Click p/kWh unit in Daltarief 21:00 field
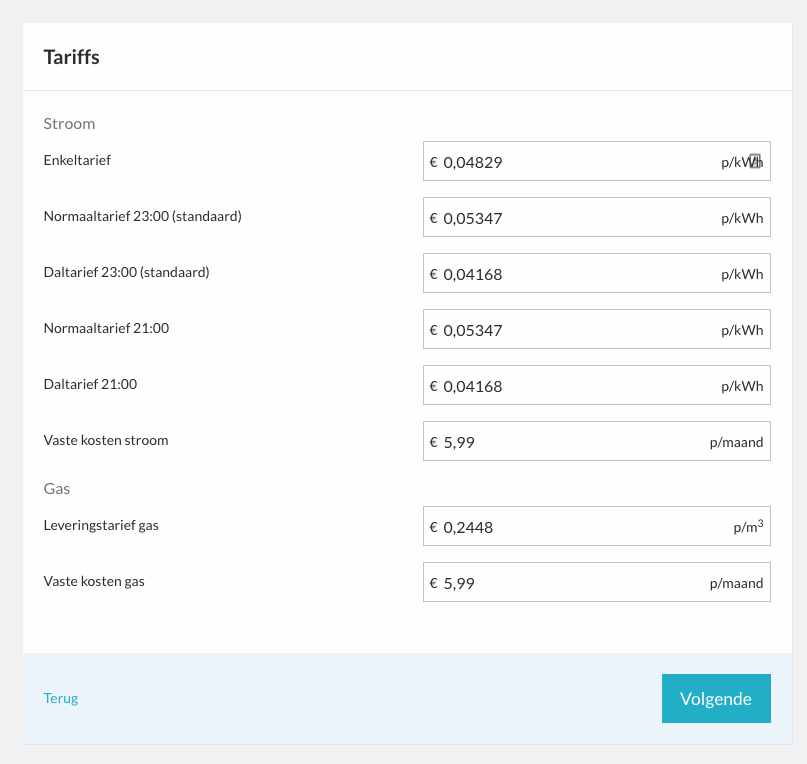The image size is (807, 764). (742, 387)
